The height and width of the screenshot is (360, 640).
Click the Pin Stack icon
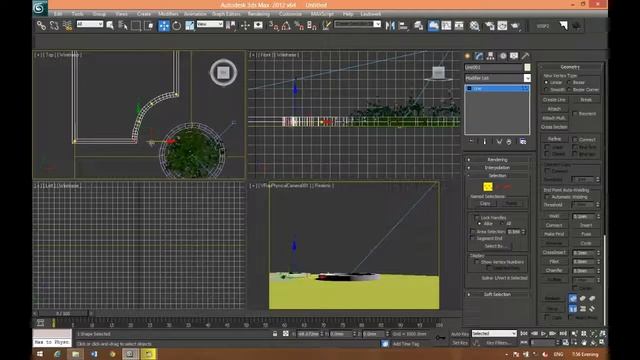point(472,141)
